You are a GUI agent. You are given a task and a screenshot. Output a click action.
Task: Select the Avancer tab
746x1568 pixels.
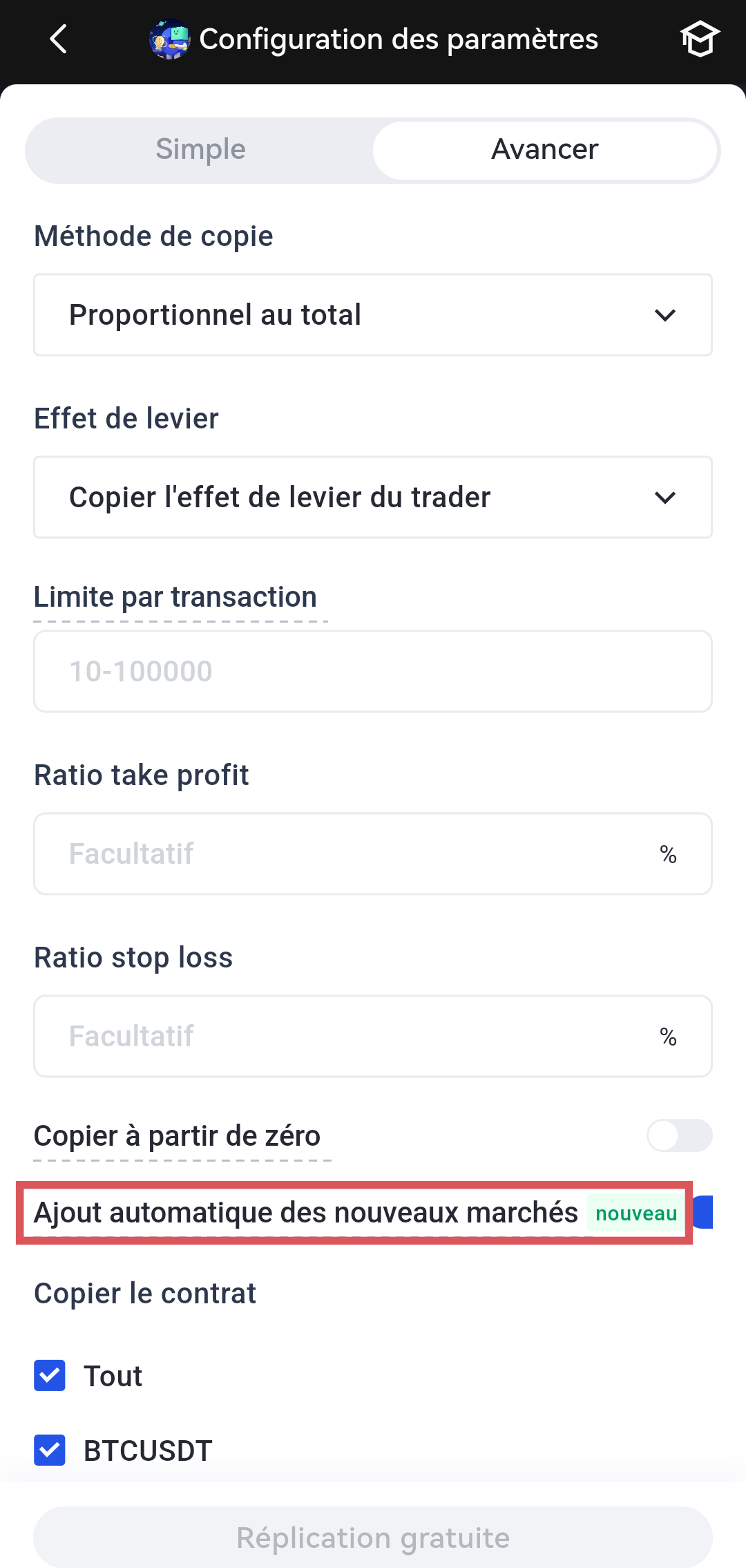[544, 150]
